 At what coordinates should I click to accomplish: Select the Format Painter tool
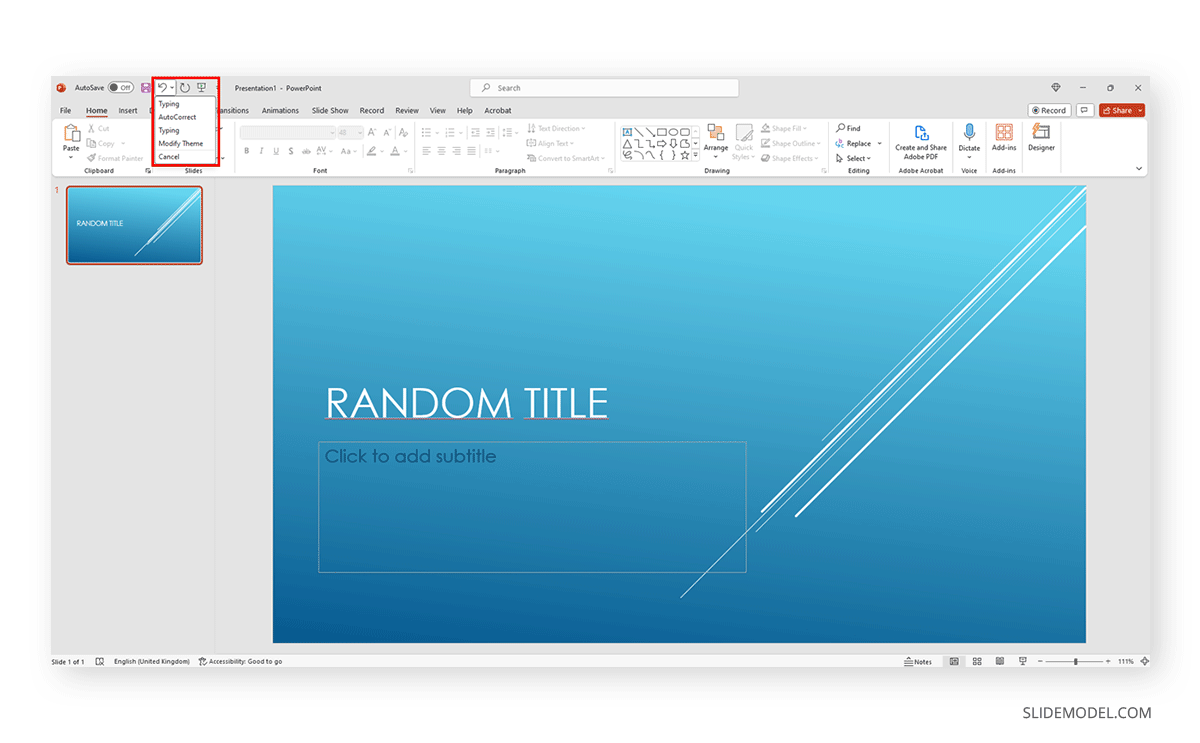pyautogui.click(x=115, y=157)
